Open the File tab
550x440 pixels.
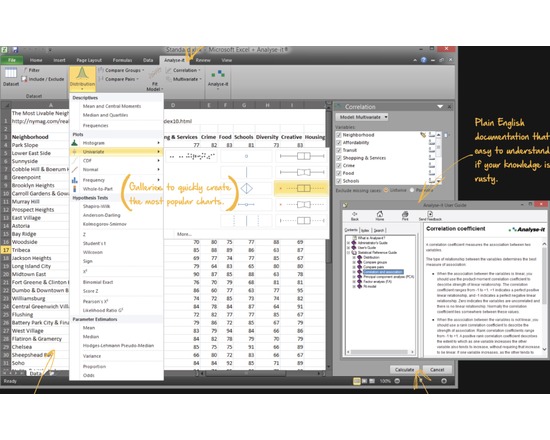(12, 60)
